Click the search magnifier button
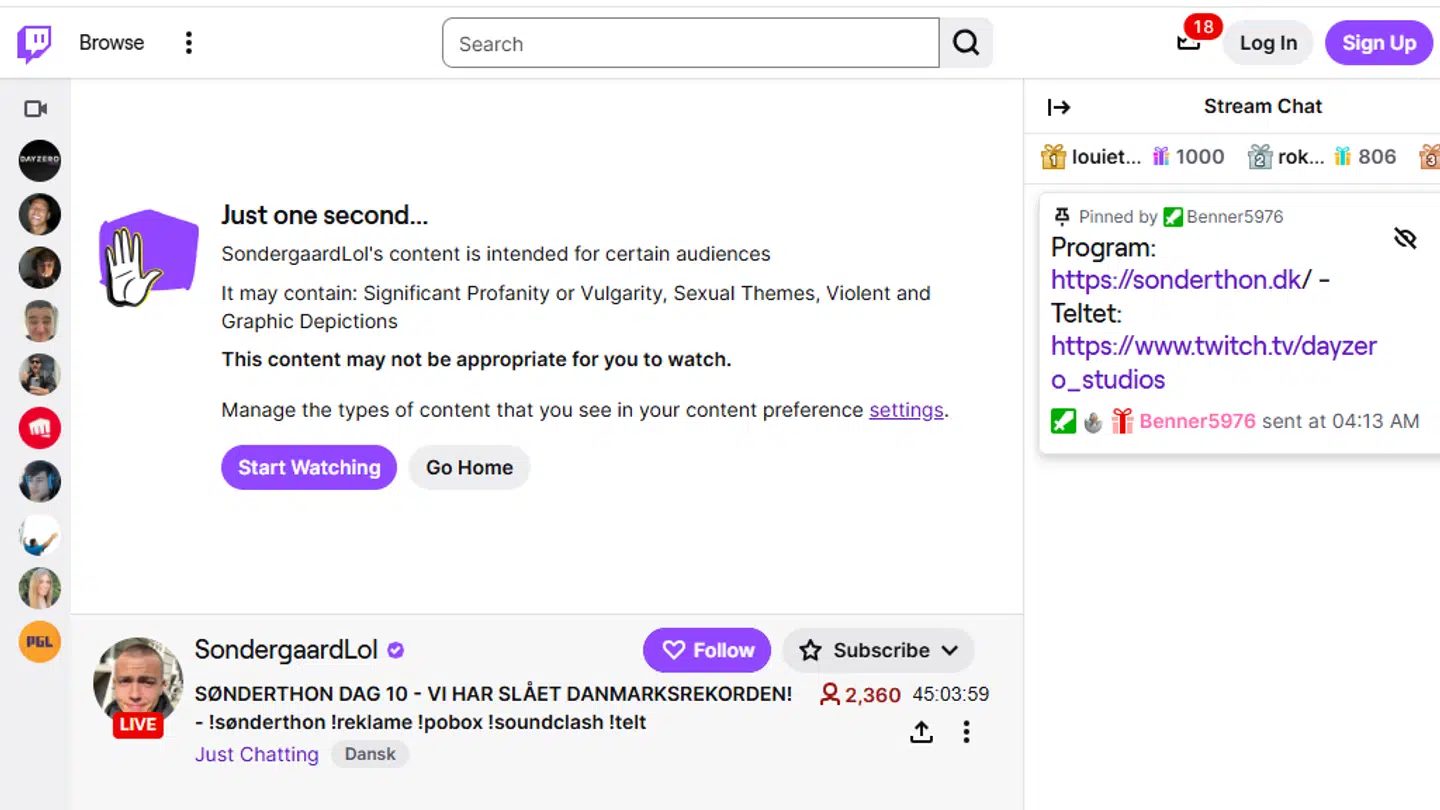The width and height of the screenshot is (1440, 810). click(x=966, y=43)
